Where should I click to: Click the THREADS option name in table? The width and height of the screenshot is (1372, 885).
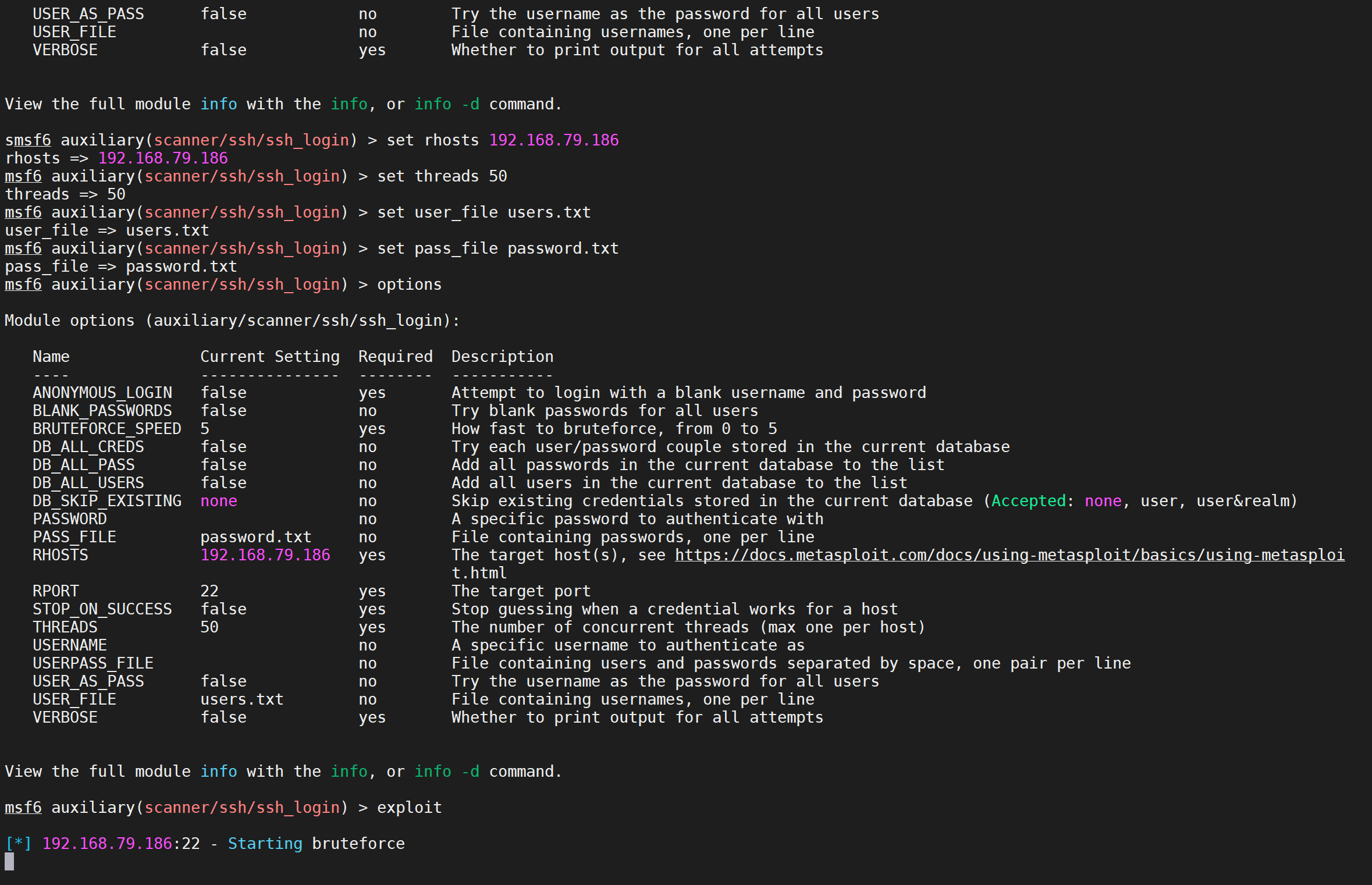[x=65, y=627]
